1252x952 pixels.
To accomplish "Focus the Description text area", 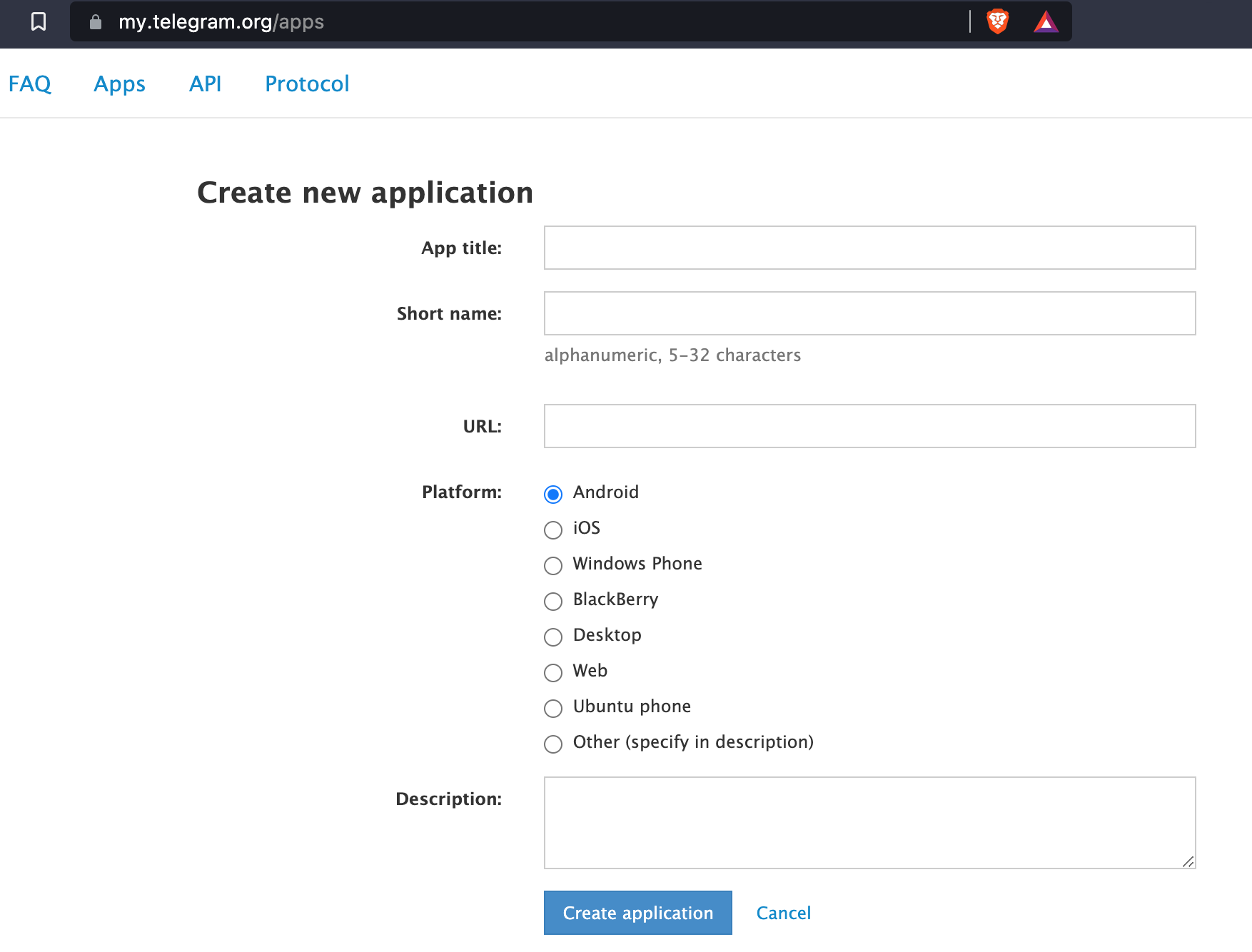I will [x=869, y=823].
